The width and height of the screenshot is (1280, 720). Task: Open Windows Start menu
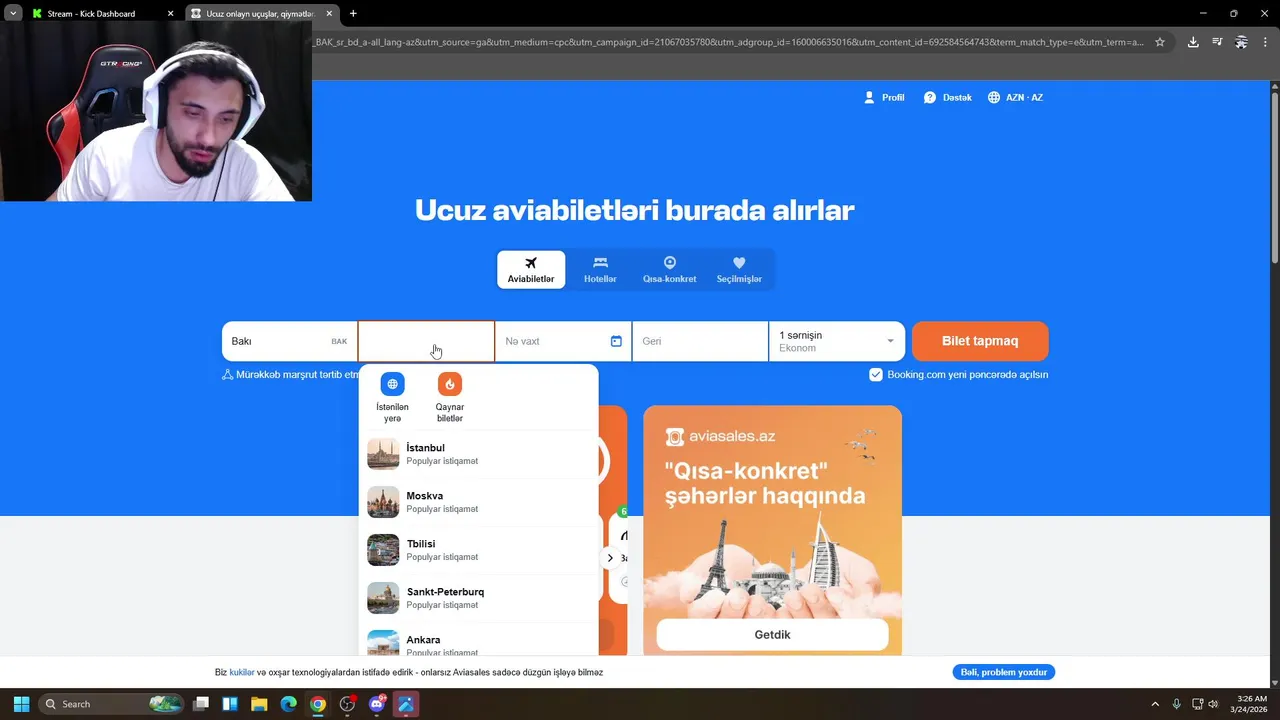coord(21,704)
